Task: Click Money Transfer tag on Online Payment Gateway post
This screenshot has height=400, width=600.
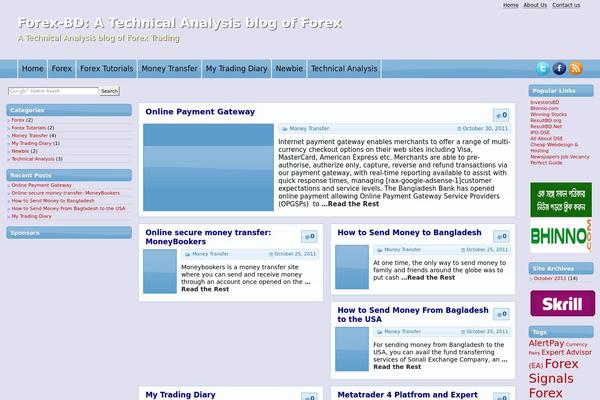Action: click(x=309, y=129)
